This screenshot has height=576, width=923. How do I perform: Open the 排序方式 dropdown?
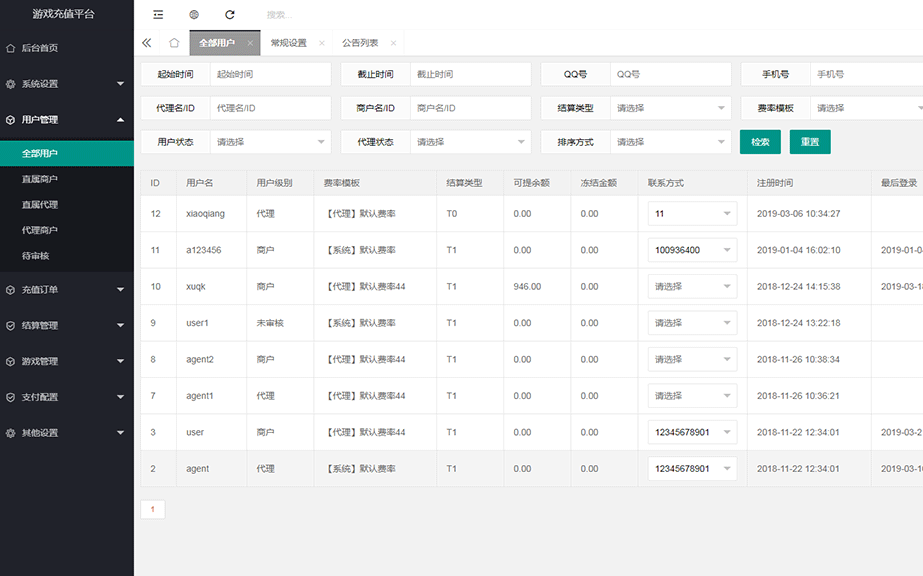pos(670,142)
